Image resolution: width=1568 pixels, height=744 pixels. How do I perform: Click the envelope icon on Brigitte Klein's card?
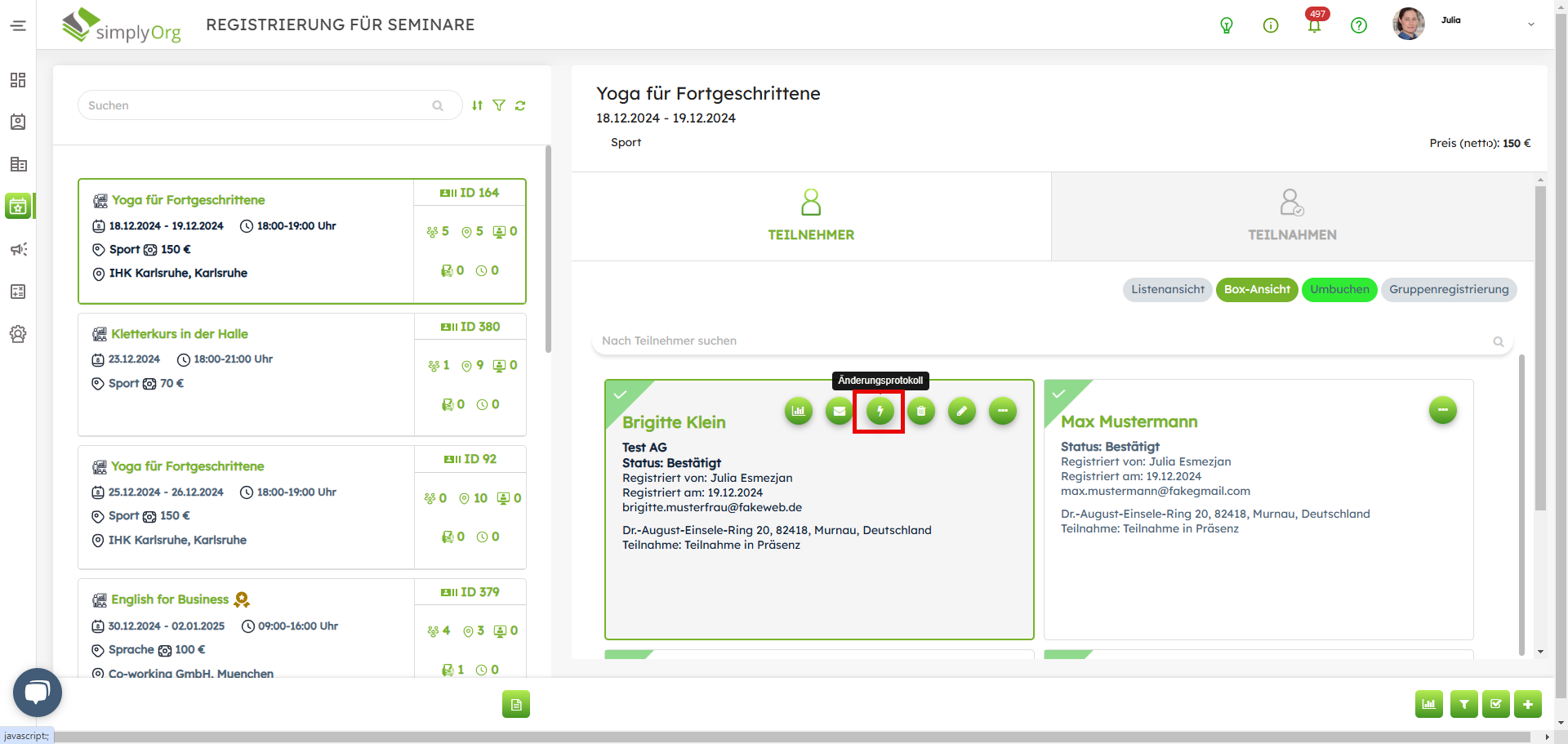839,412
